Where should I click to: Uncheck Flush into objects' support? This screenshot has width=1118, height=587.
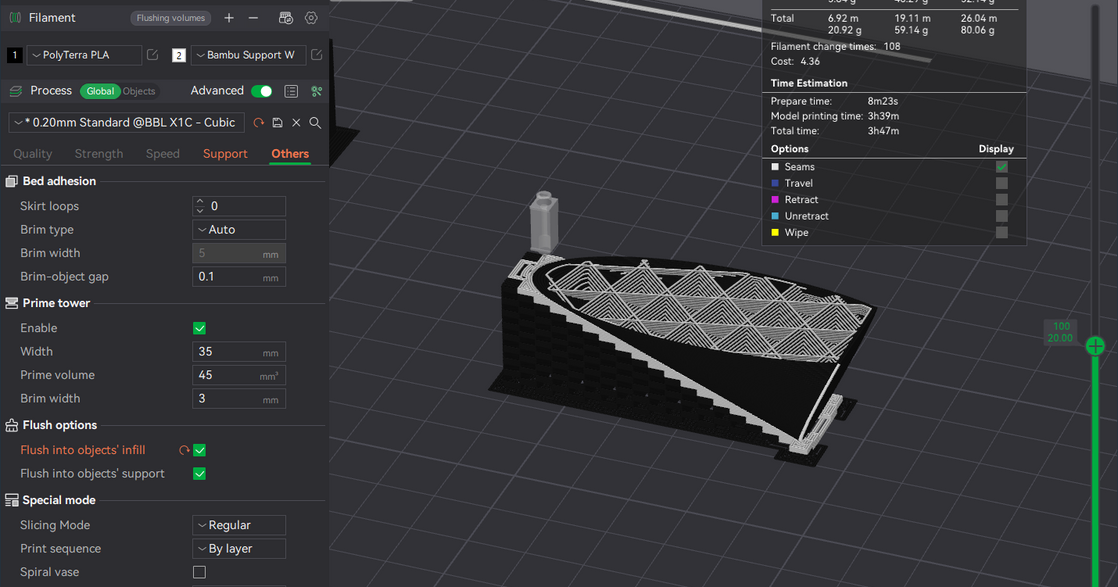[x=199, y=474]
